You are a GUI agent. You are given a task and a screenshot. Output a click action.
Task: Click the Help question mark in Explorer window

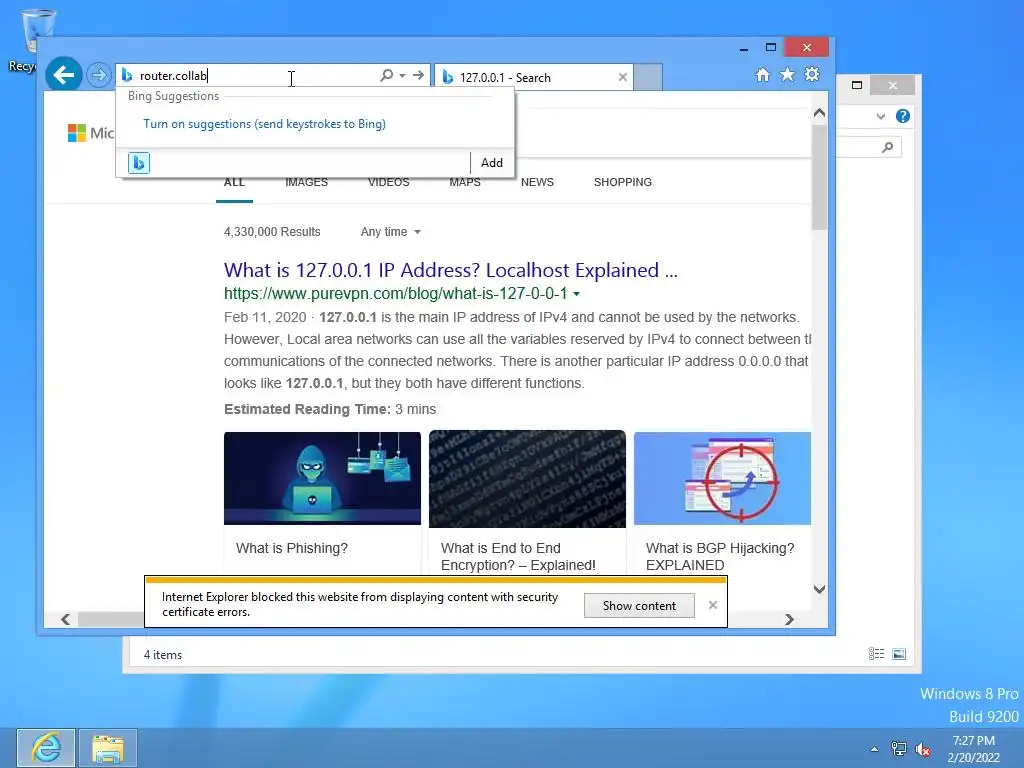903,116
